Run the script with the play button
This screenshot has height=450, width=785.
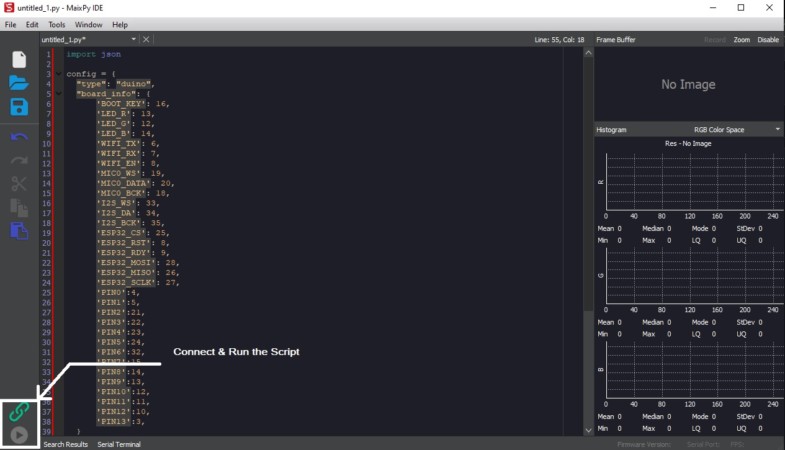click(x=19, y=435)
